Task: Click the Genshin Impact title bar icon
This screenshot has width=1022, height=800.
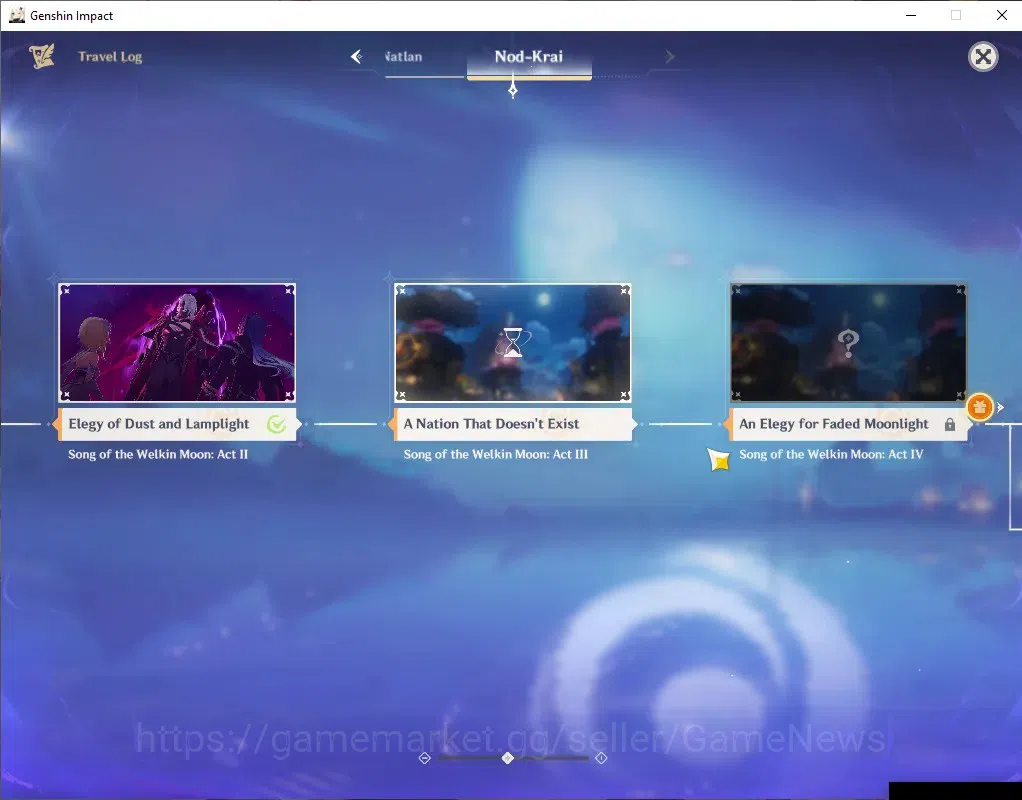Action: pyautogui.click(x=16, y=15)
